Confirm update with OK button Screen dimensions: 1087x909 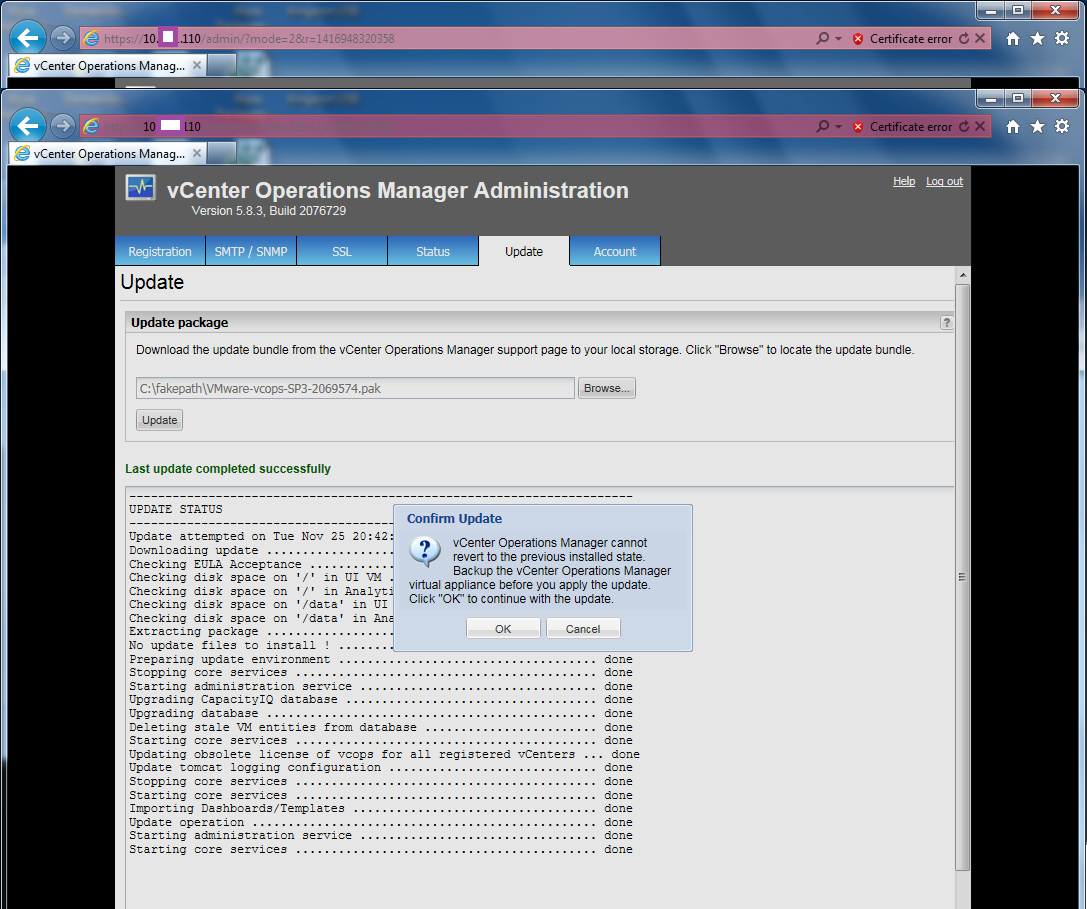(503, 629)
